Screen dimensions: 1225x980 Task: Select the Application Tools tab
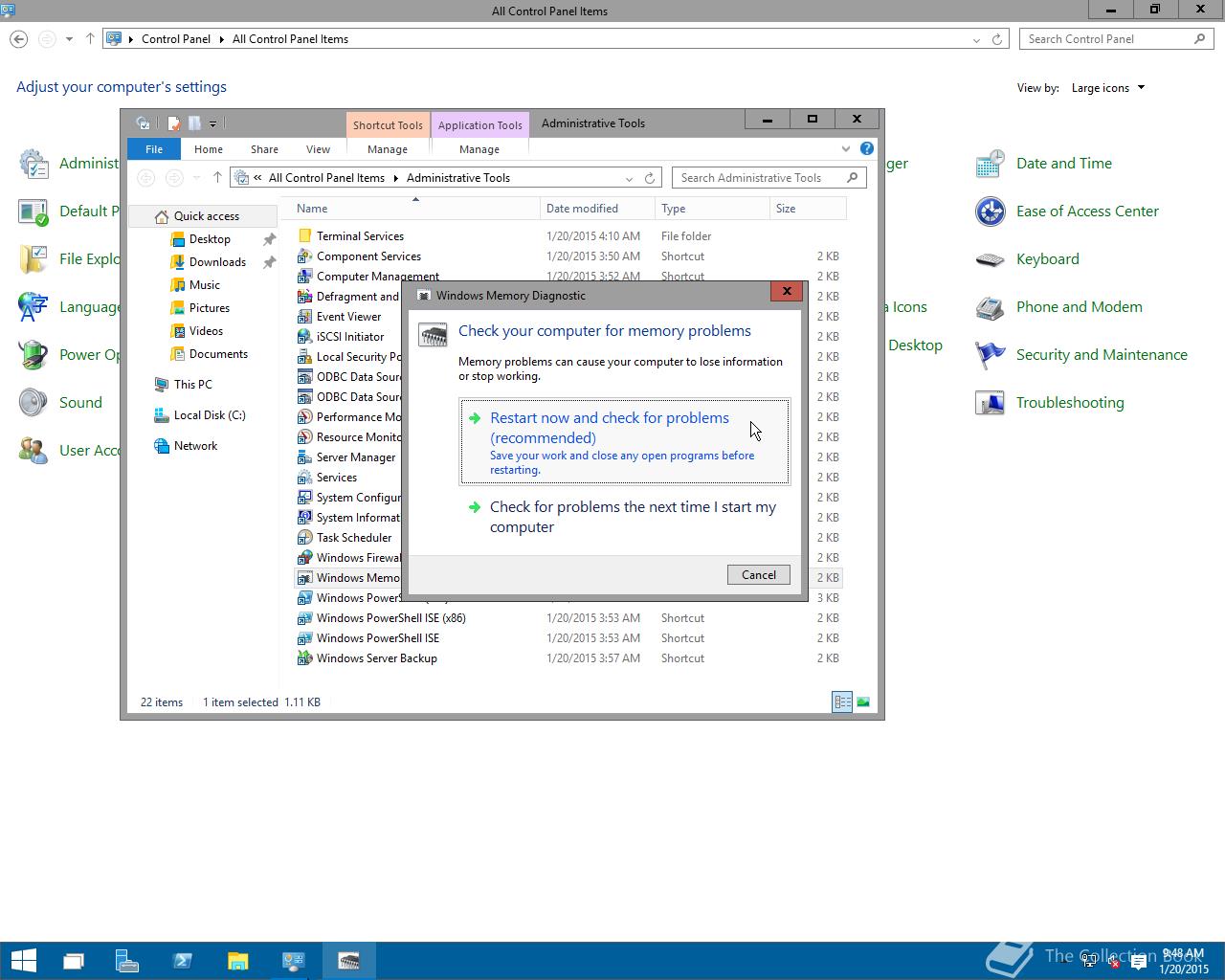[479, 125]
